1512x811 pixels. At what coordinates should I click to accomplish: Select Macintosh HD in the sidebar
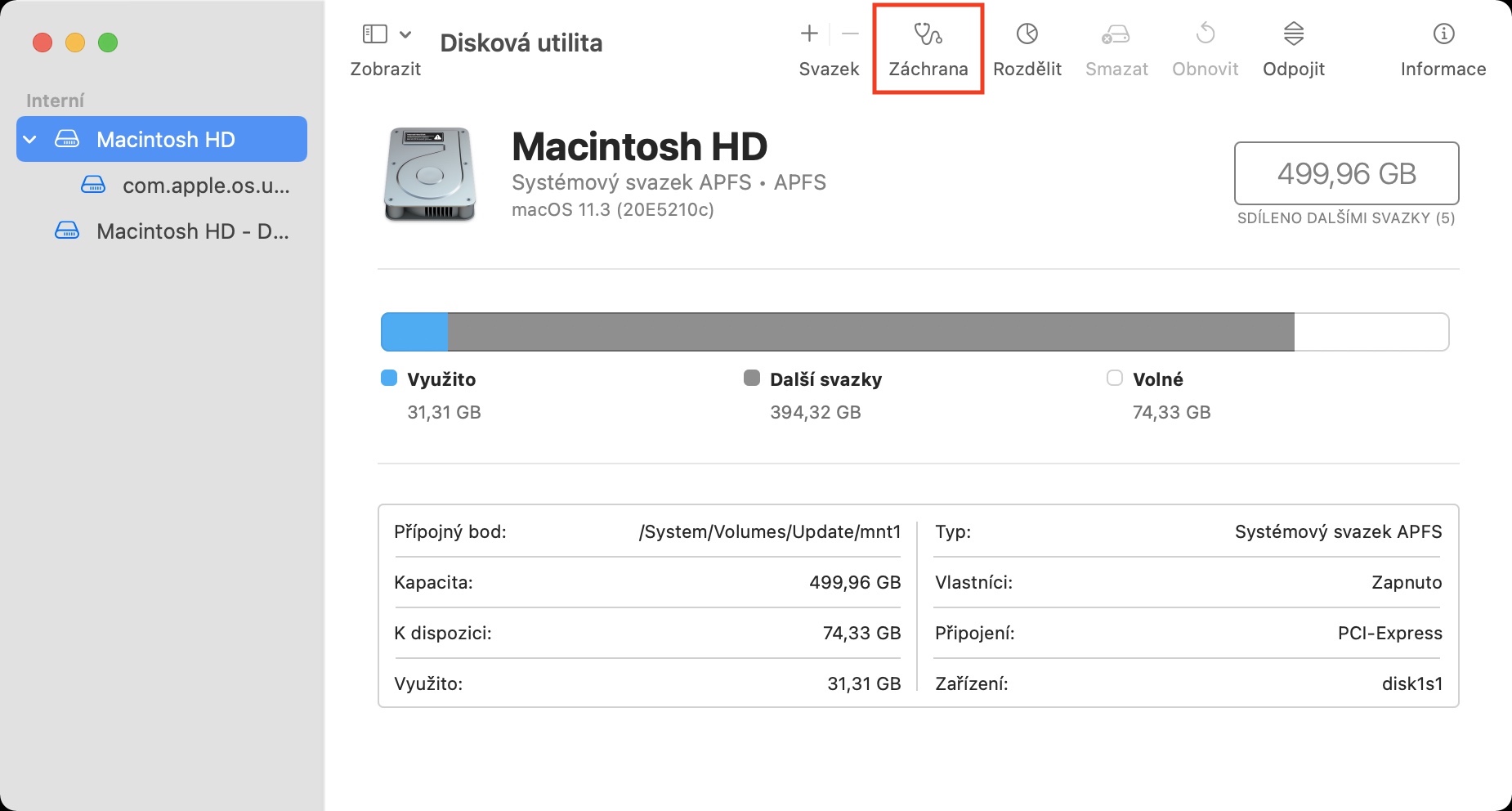point(165,139)
